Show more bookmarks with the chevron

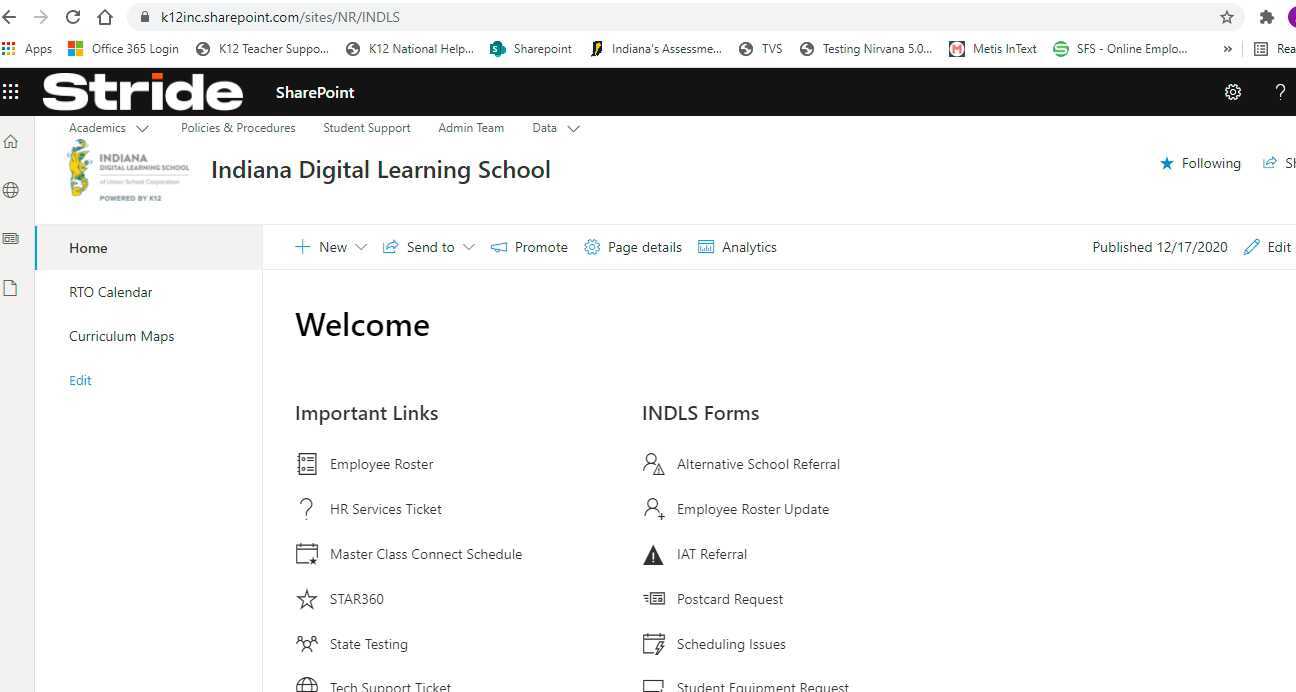tap(1228, 48)
